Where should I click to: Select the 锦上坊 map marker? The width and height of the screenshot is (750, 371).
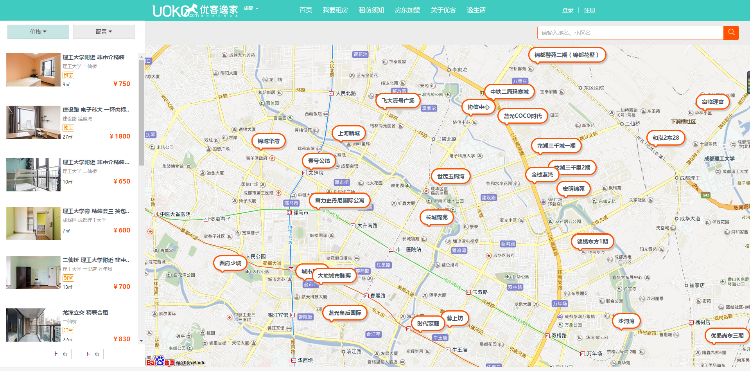click(454, 317)
